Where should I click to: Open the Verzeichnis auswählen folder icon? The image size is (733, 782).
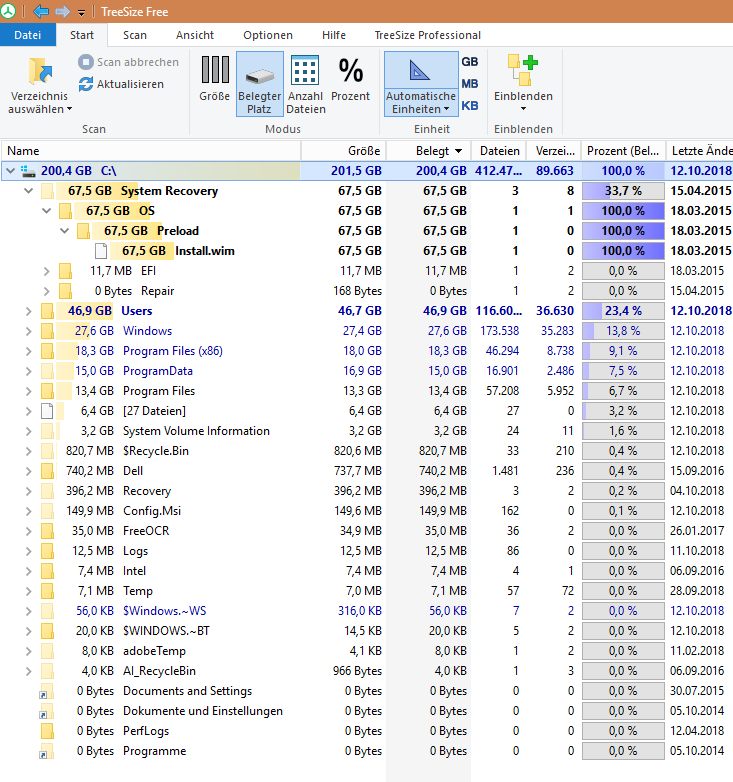(40, 71)
